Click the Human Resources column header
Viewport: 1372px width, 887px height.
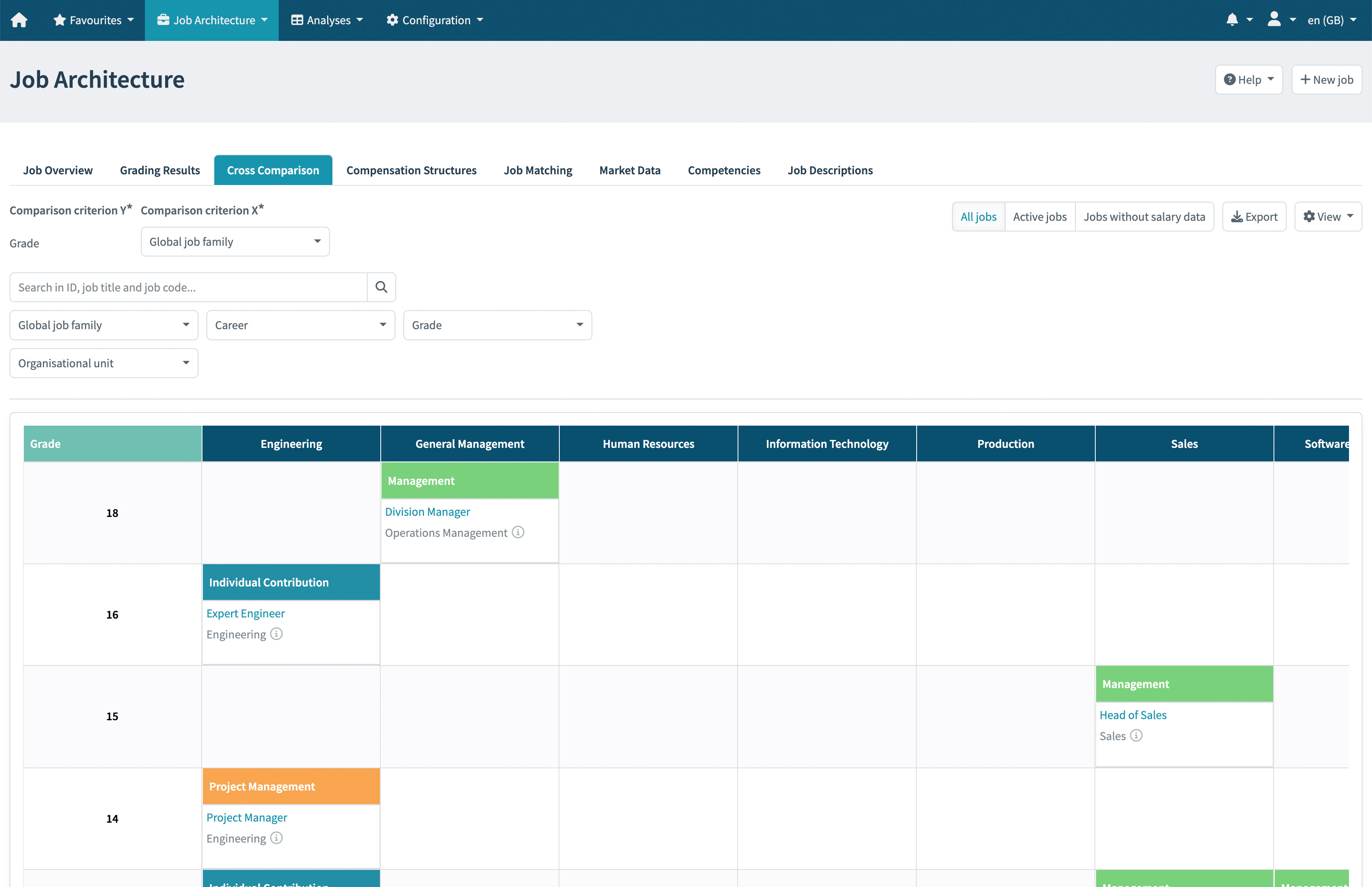pos(648,443)
